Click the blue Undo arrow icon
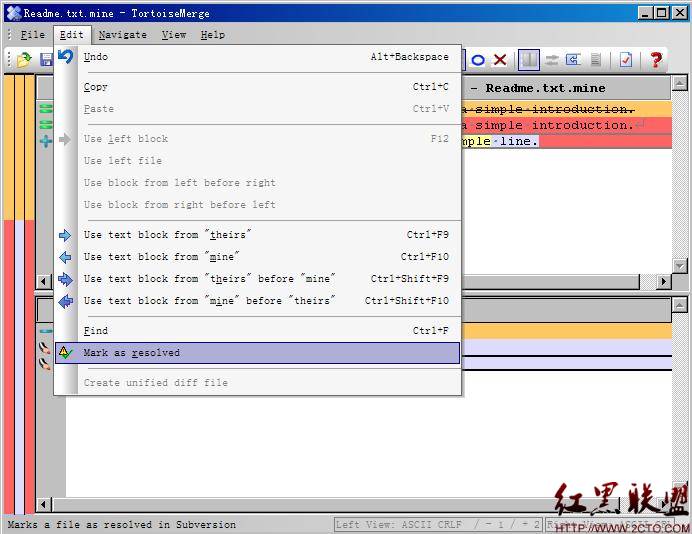This screenshot has height=534, width=692. coord(65,56)
